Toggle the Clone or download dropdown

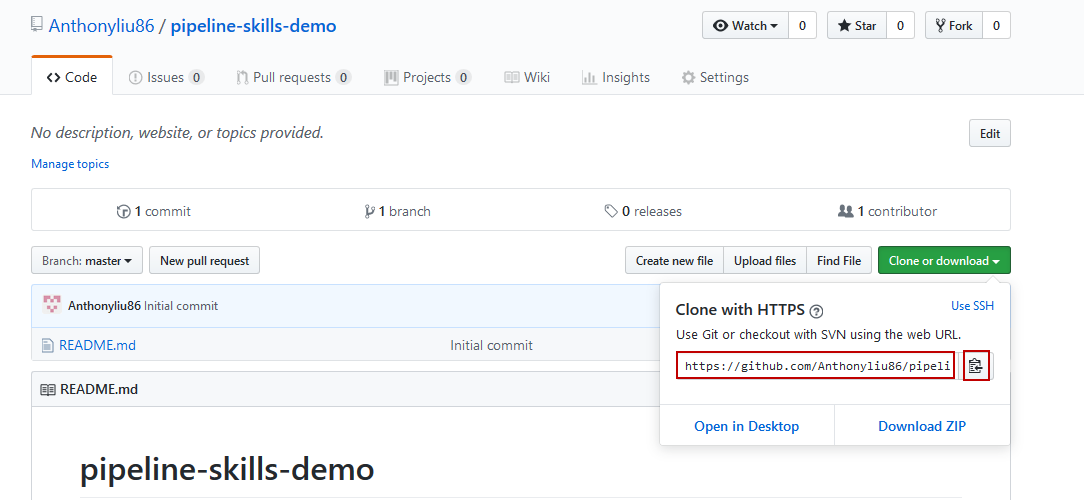944,261
